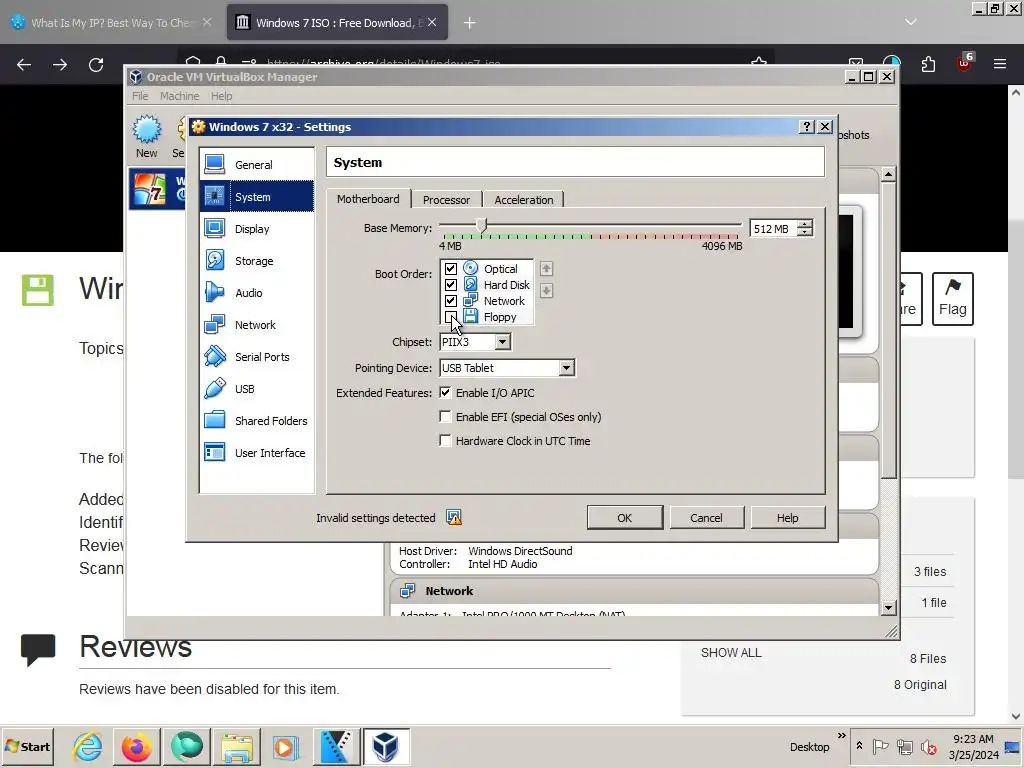
Task: Uncheck Optical boot device
Action: 451,268
